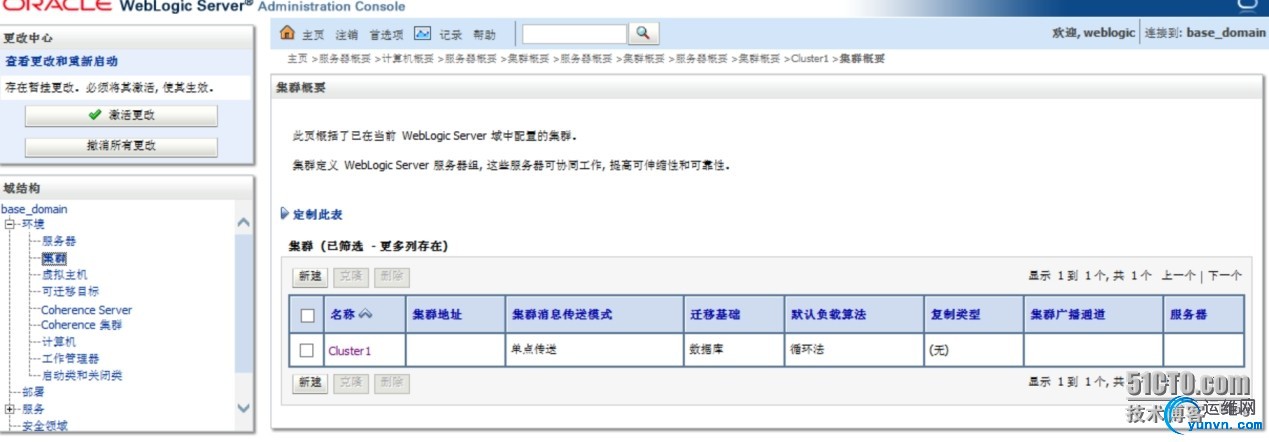Image resolution: width=1269 pixels, height=442 pixels.
Task: Click the 默认负载算法 column header
Action: point(828,314)
